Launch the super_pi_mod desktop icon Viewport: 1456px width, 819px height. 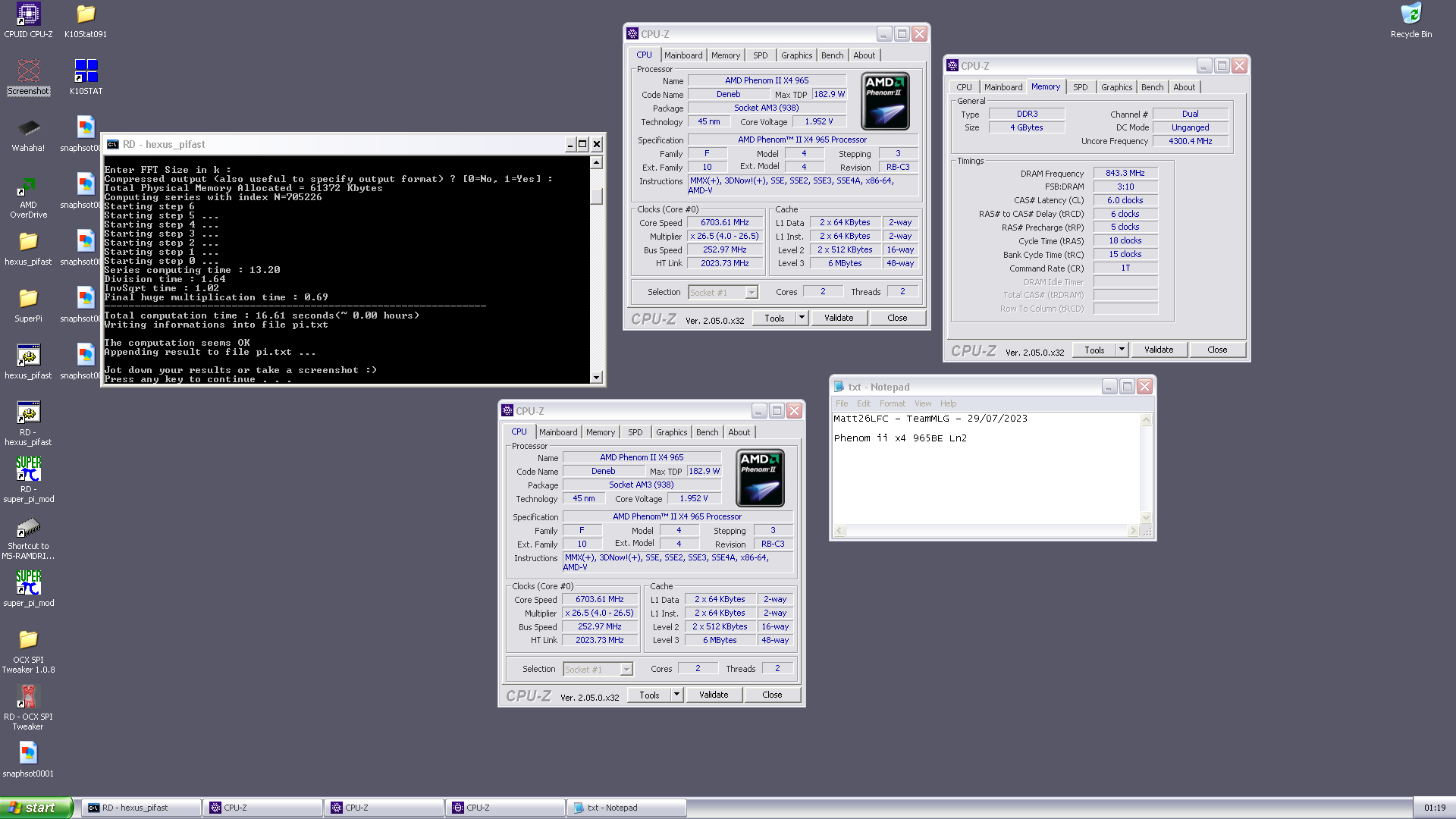(28, 589)
